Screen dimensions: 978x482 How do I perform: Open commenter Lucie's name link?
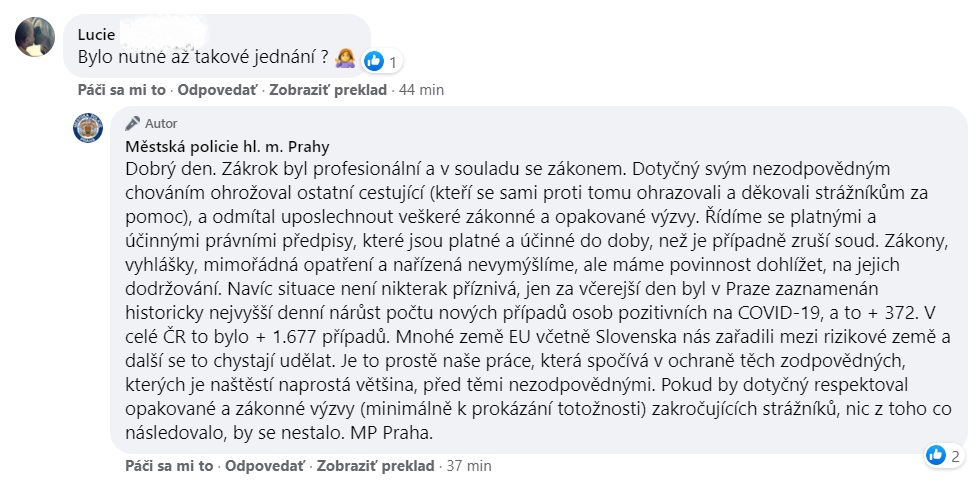click(x=97, y=35)
